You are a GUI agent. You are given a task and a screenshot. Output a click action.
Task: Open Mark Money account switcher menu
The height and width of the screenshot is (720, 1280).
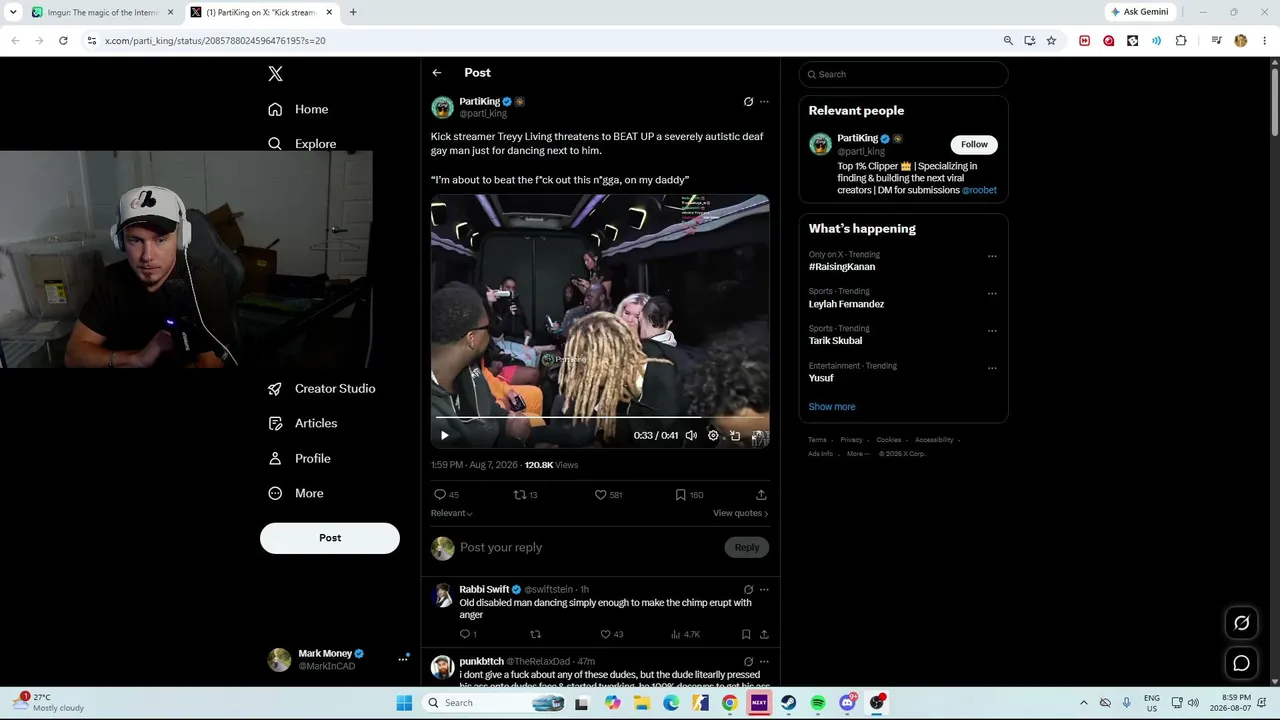403,660
